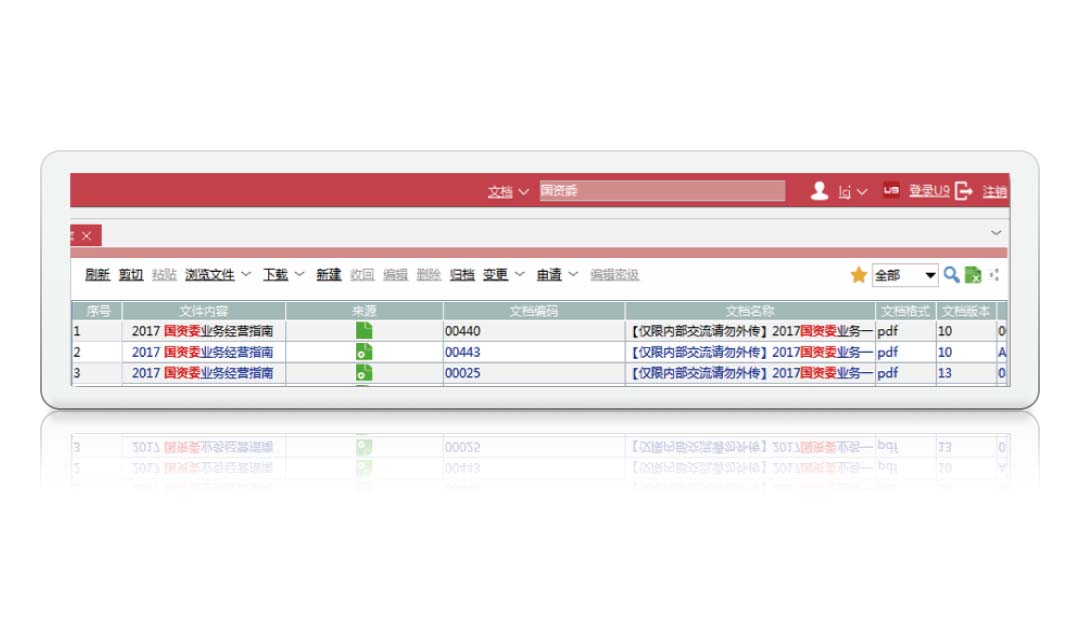Click green source file icon in row 3

tap(364, 372)
